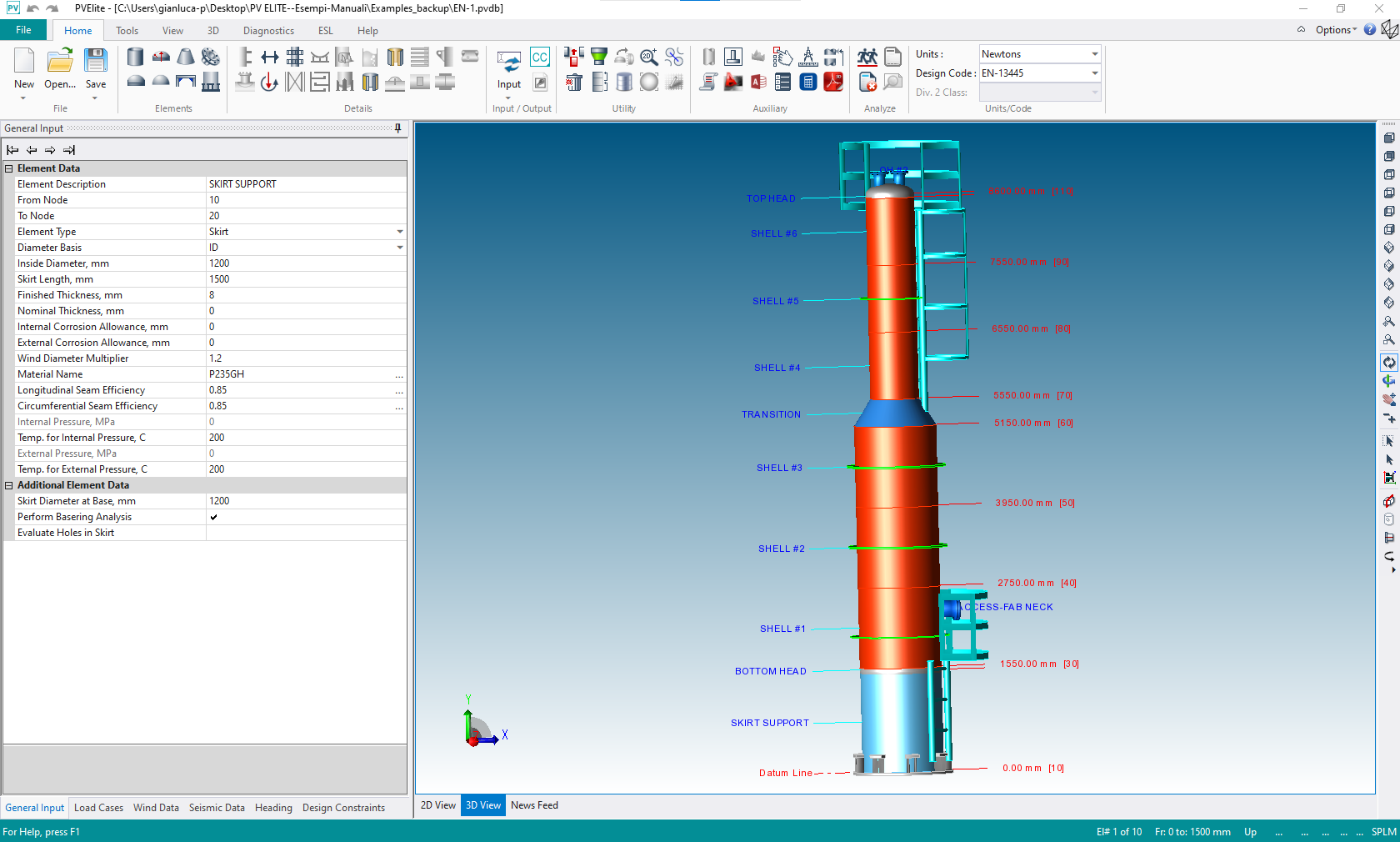Add a conical element from the ribbon
This screenshot has width=1400, height=842.
(x=186, y=57)
